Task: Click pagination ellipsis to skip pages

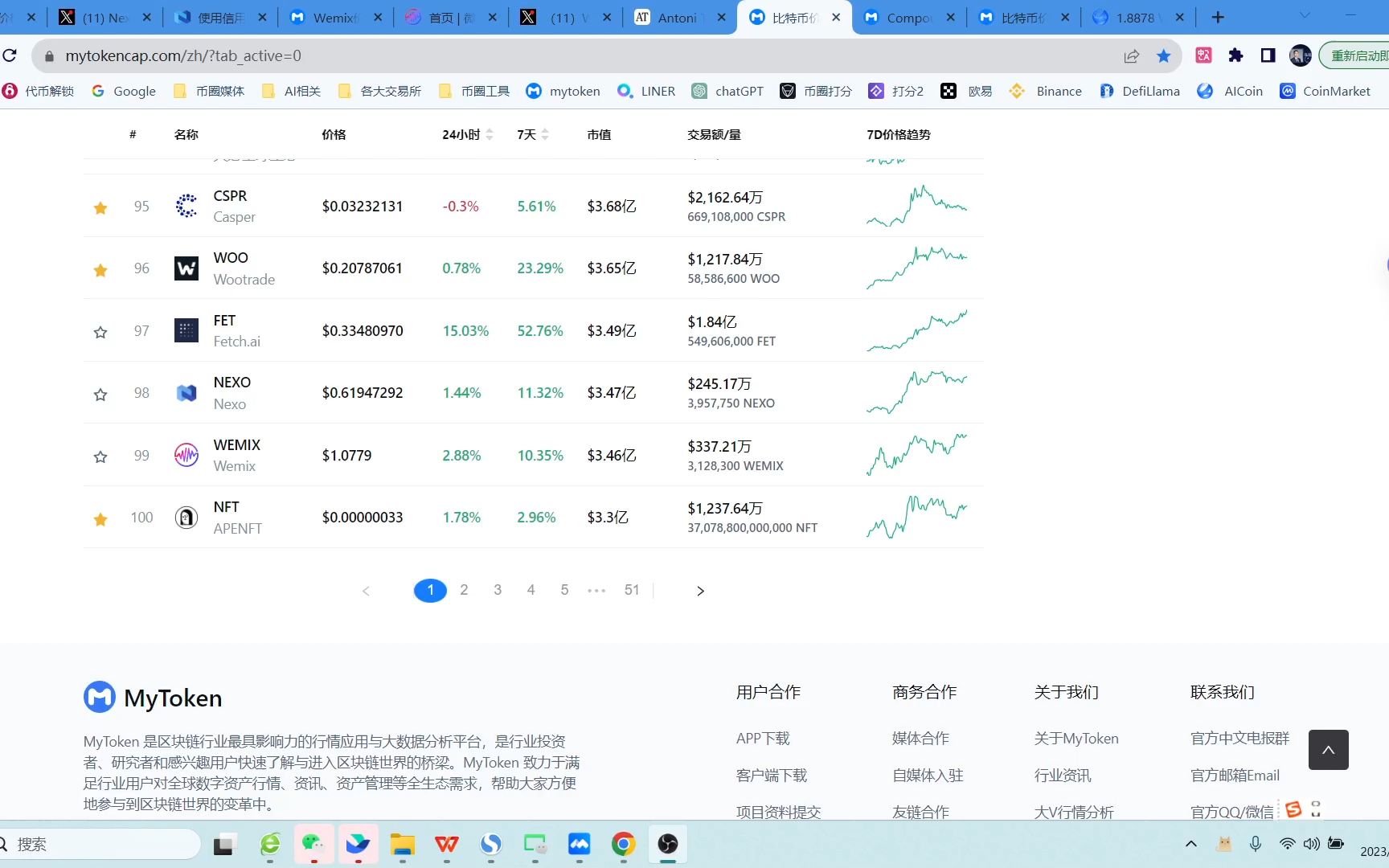Action: pos(596,591)
